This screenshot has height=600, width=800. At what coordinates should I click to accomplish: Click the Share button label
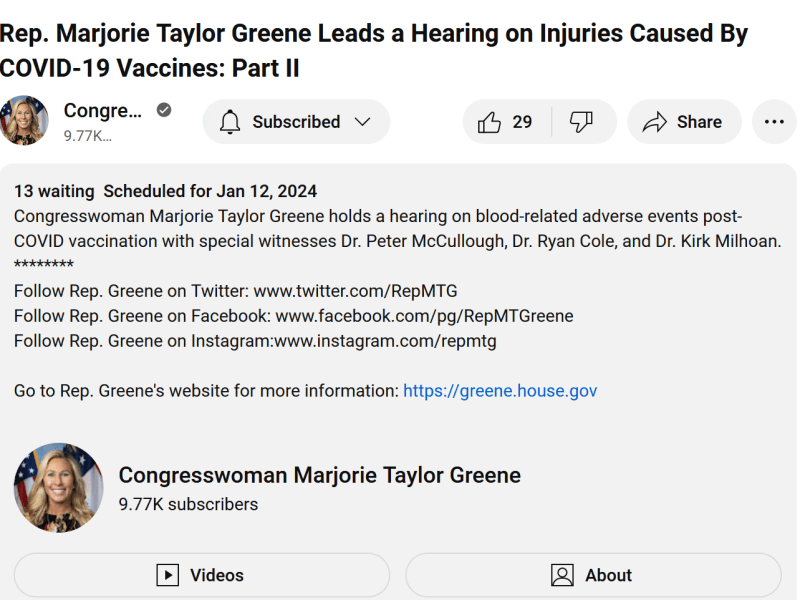click(x=699, y=122)
